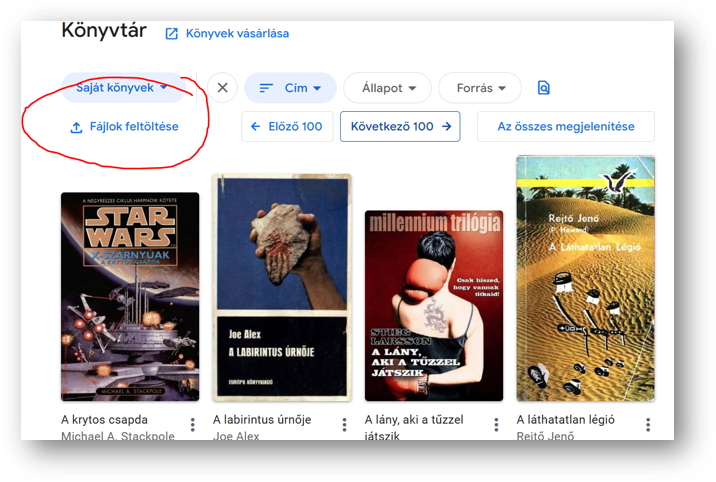Open more options for A láthatatlan légió
Screen dimensions: 716x482
648,424
